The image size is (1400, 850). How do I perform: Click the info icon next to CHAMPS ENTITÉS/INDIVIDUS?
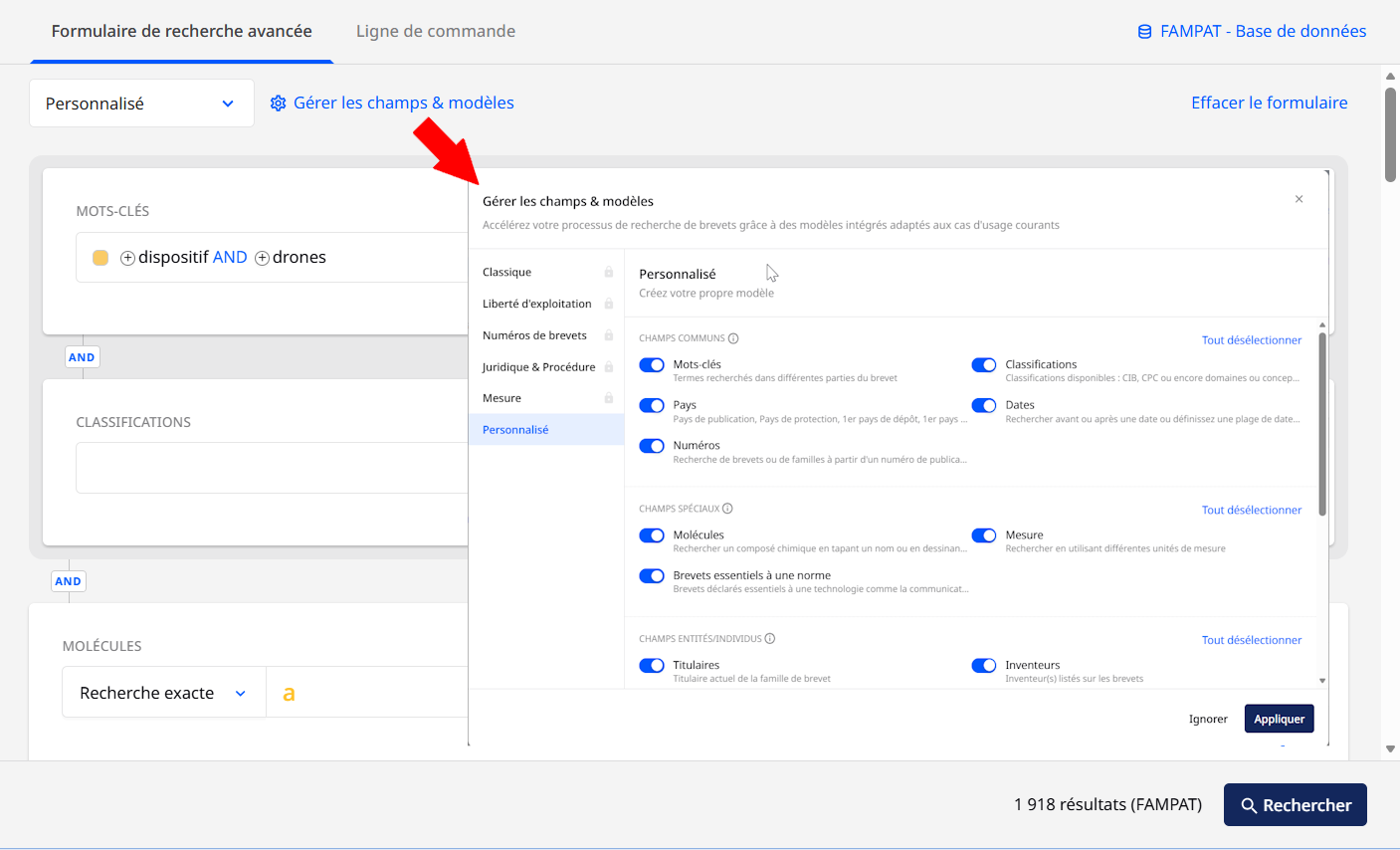click(769, 639)
